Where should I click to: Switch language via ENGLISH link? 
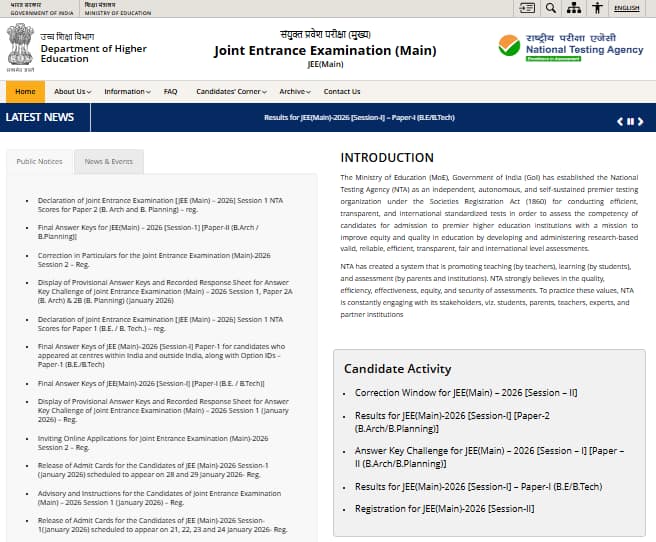(626, 8)
